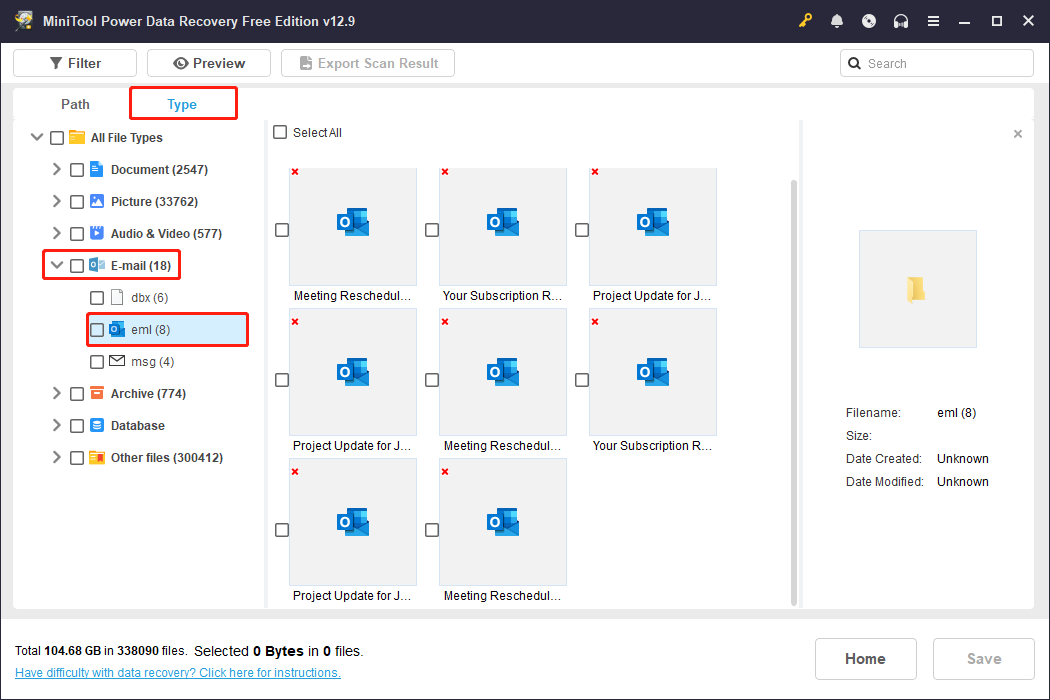Expand the Audio & Video category
The height and width of the screenshot is (700, 1050).
click(x=57, y=233)
